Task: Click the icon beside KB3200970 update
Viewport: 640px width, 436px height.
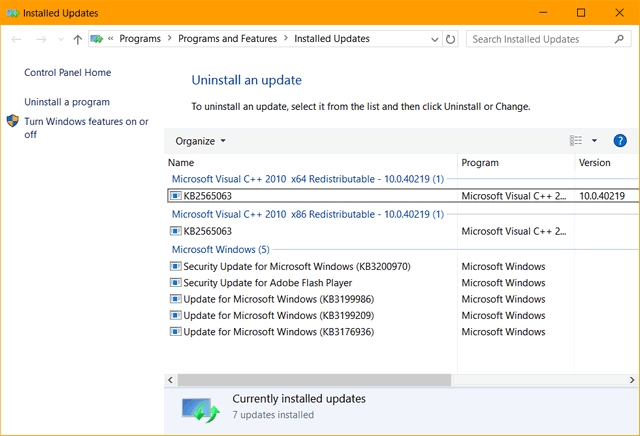Action: tap(176, 266)
